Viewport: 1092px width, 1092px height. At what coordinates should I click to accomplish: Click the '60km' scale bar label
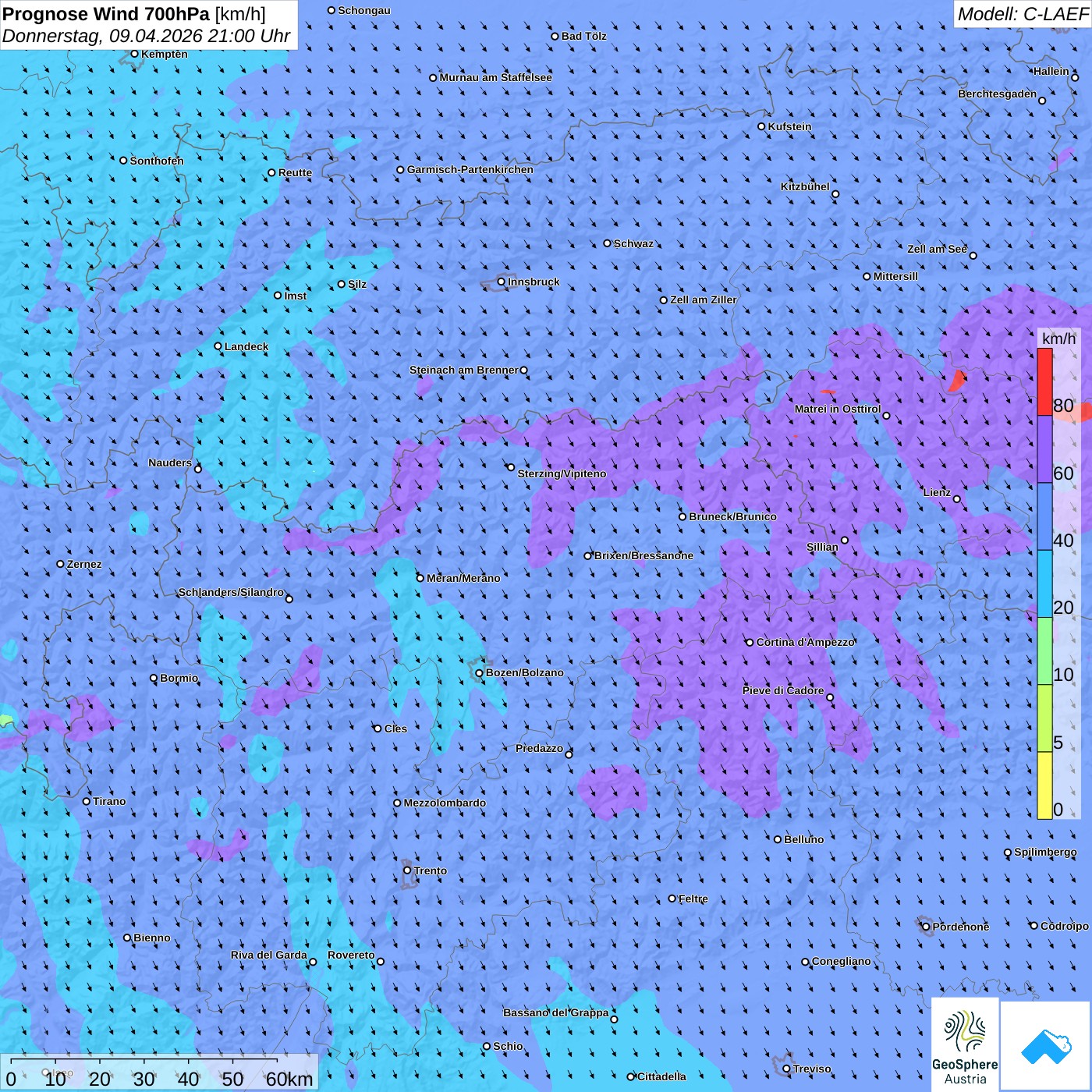tap(289, 1079)
